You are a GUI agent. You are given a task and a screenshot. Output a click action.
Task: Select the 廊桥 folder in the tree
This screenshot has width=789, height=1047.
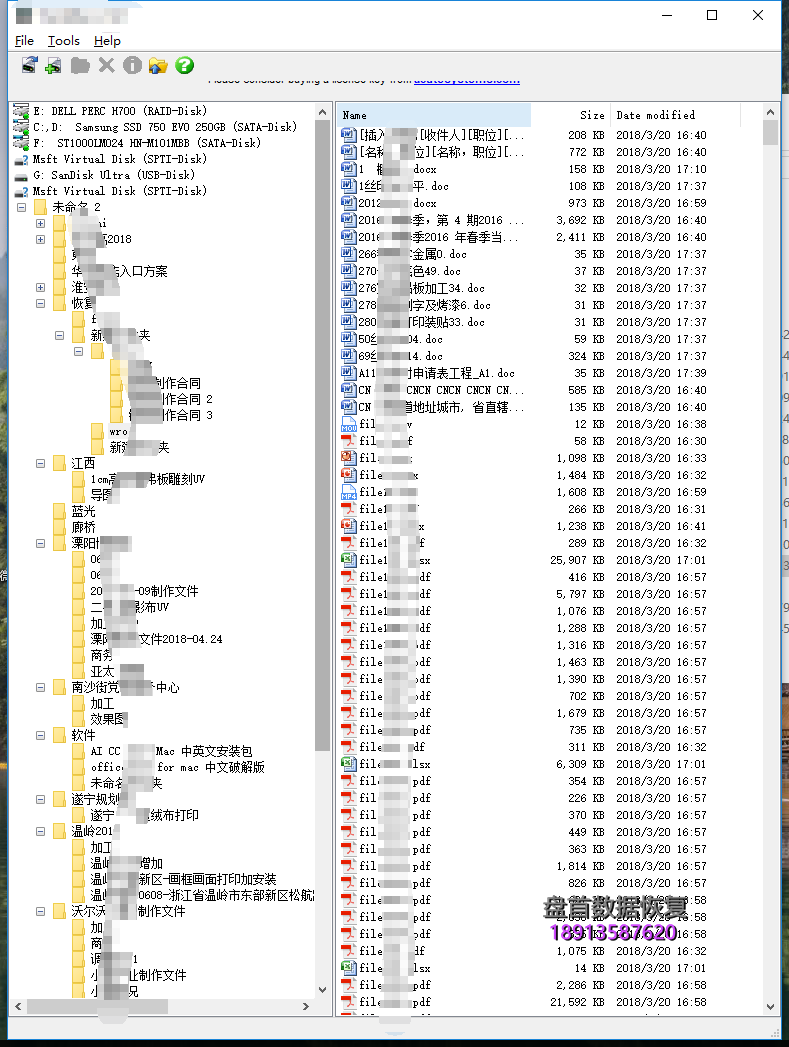83,528
